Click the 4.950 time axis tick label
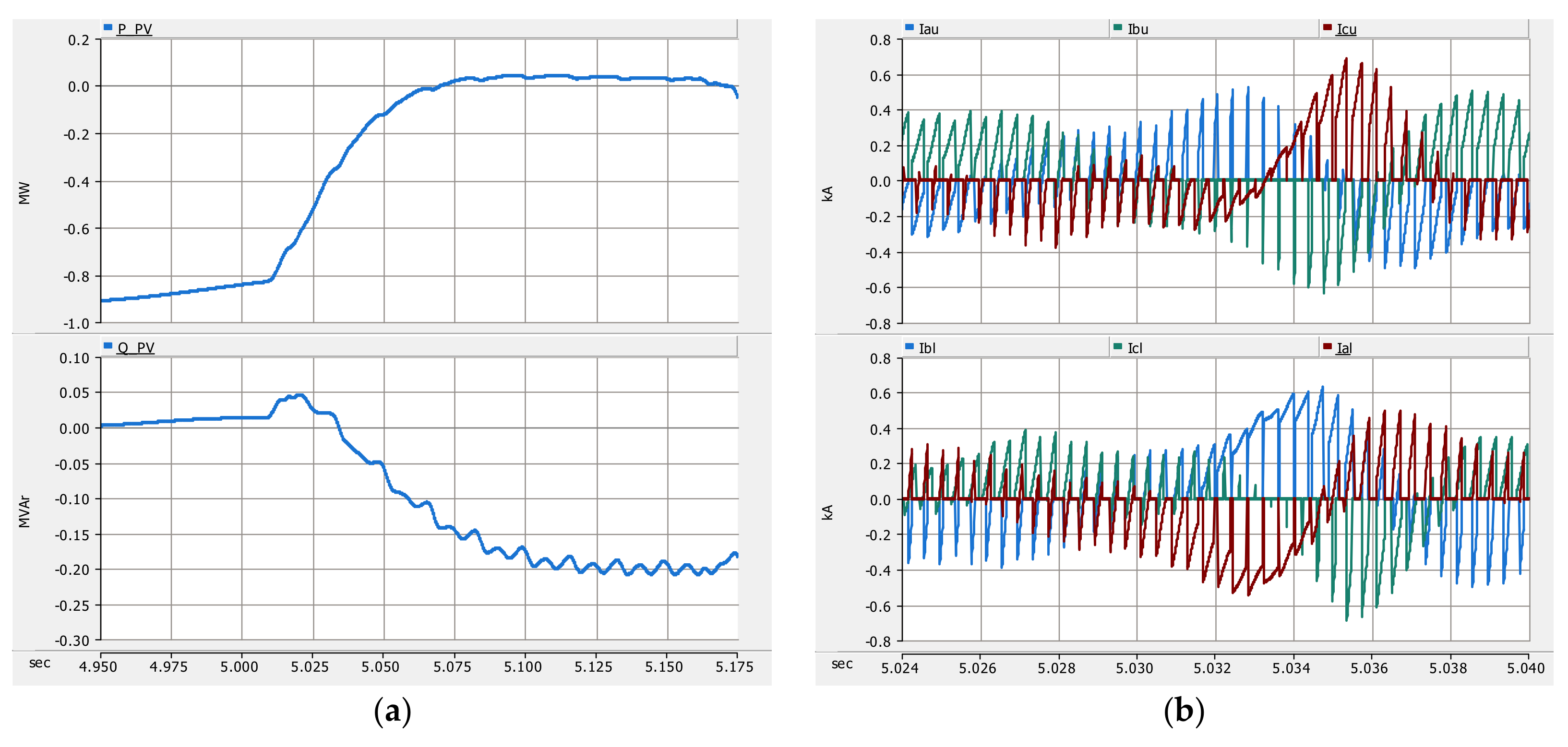The width and height of the screenshot is (1568, 747). click(98, 667)
